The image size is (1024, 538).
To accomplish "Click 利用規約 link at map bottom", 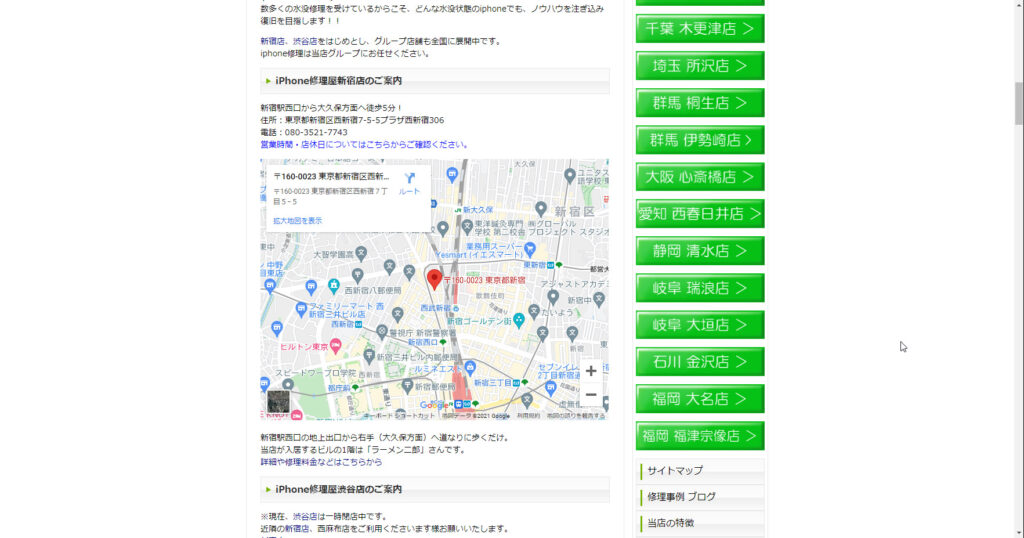I will [x=528, y=416].
